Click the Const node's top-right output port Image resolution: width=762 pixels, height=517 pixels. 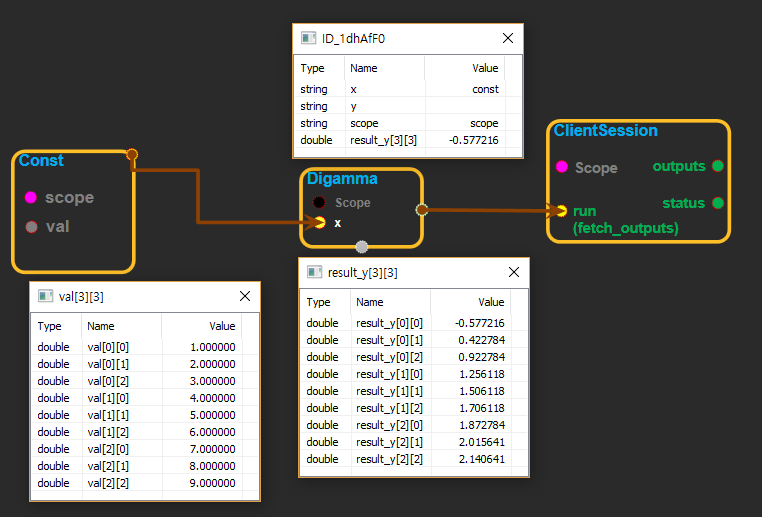132,155
